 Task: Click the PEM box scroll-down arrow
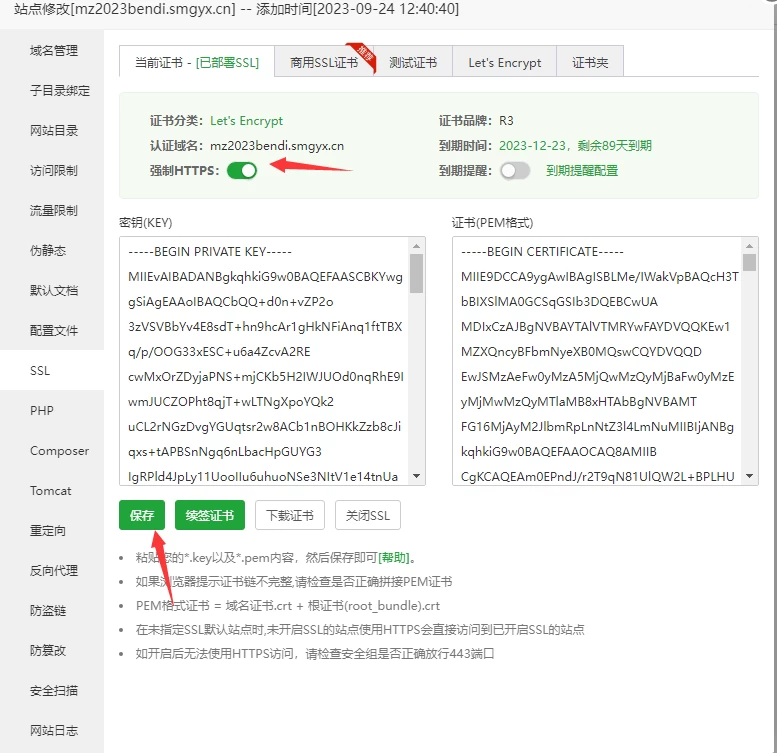point(749,476)
